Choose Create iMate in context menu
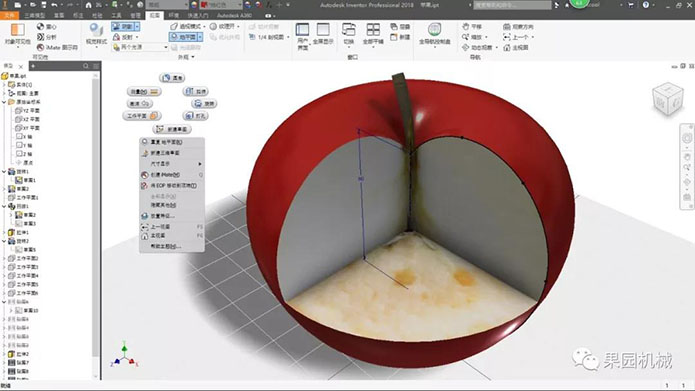This screenshot has width=695, height=391. click(172, 175)
